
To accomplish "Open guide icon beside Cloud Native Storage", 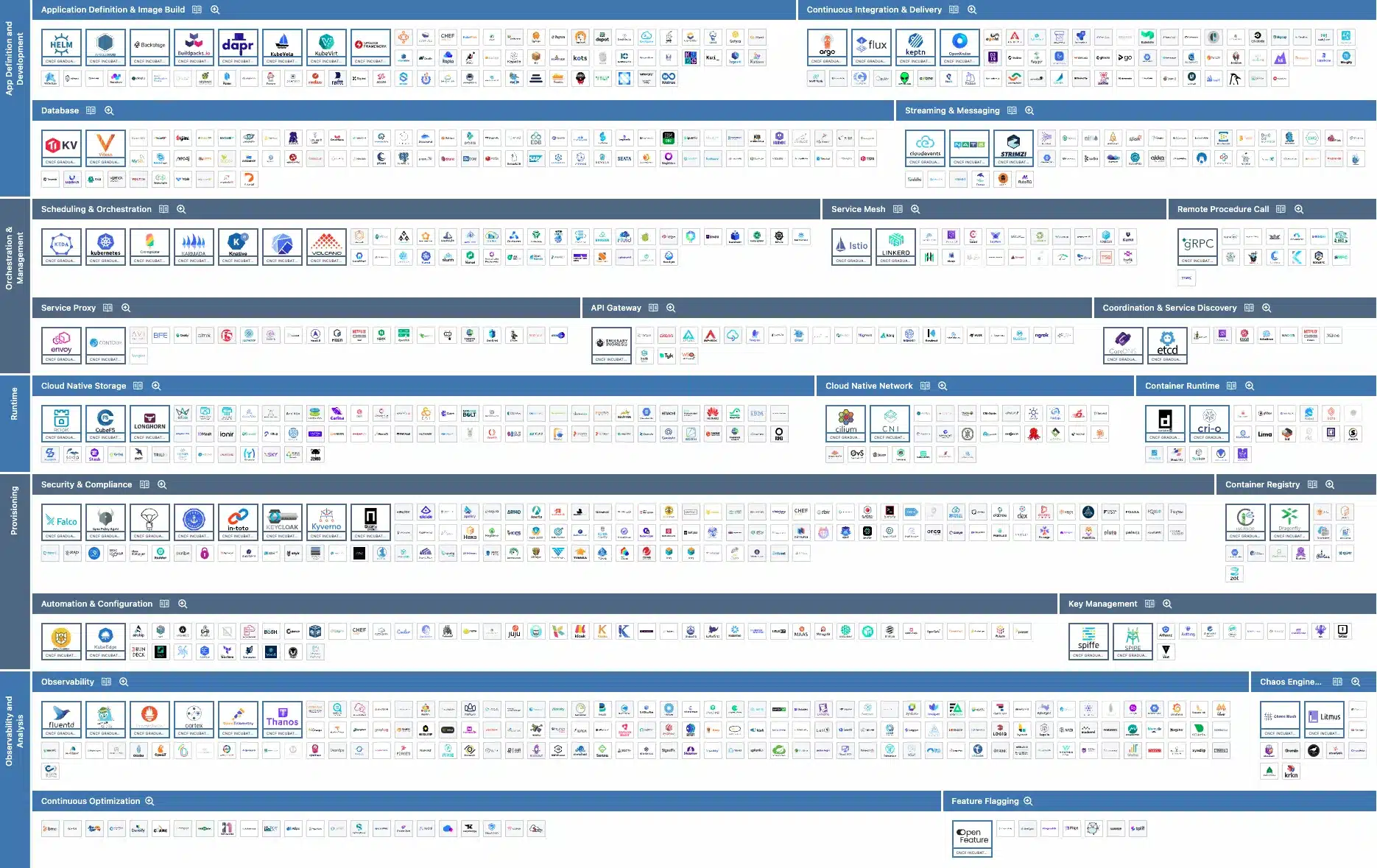I will [138, 386].
